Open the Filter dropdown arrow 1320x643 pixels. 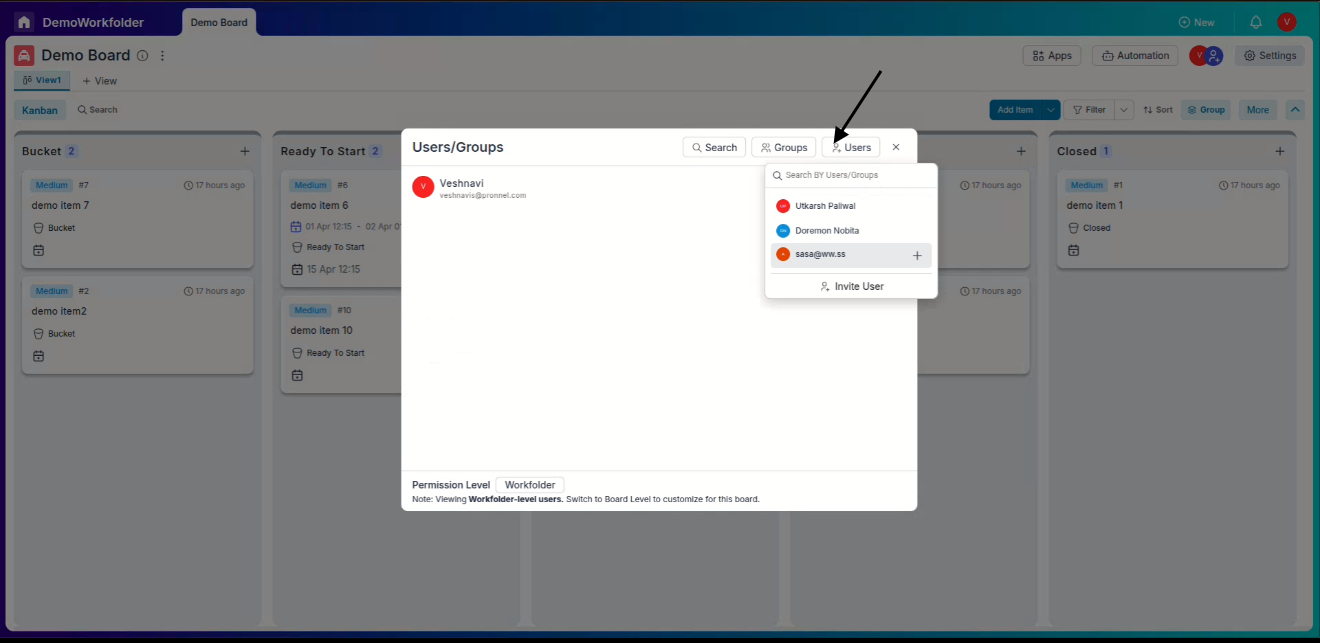(1124, 110)
